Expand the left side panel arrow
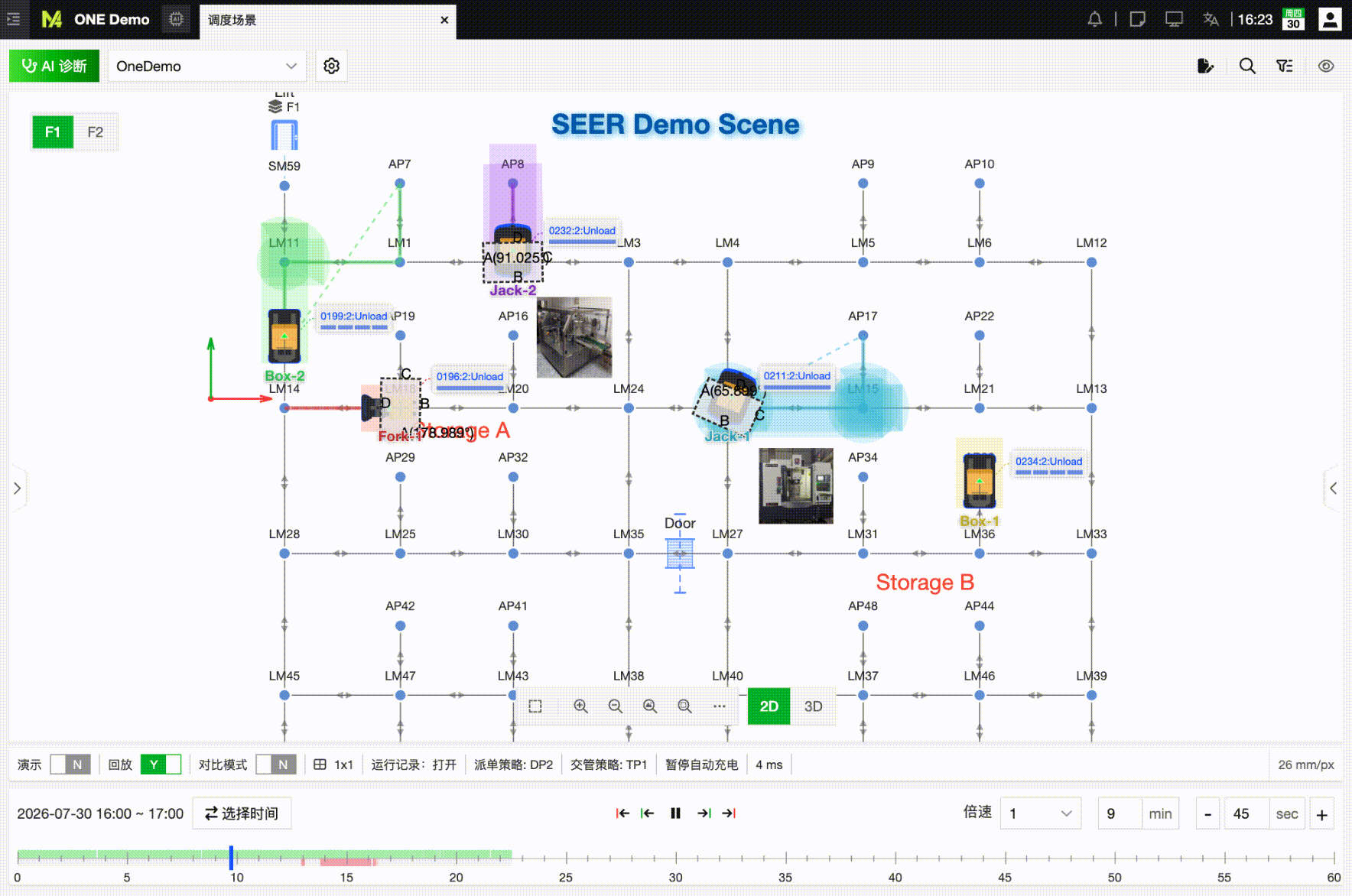 pyautogui.click(x=18, y=488)
